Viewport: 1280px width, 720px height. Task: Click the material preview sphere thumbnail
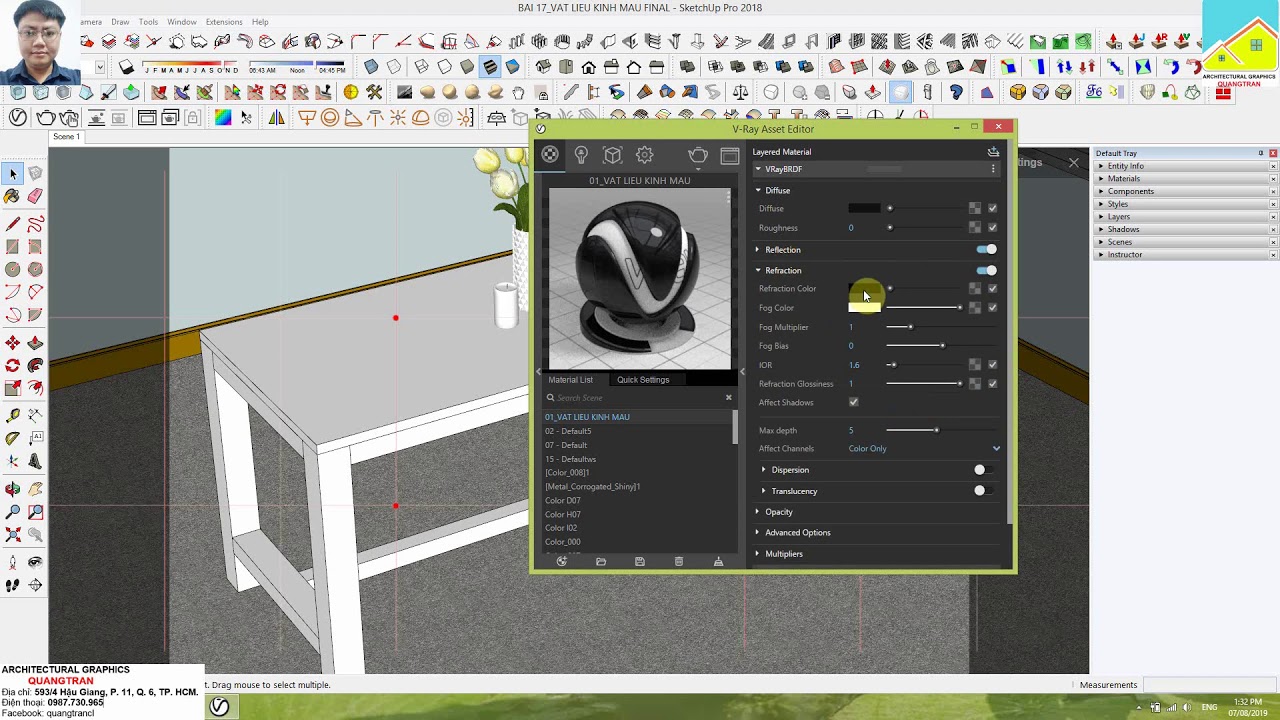[x=640, y=279]
